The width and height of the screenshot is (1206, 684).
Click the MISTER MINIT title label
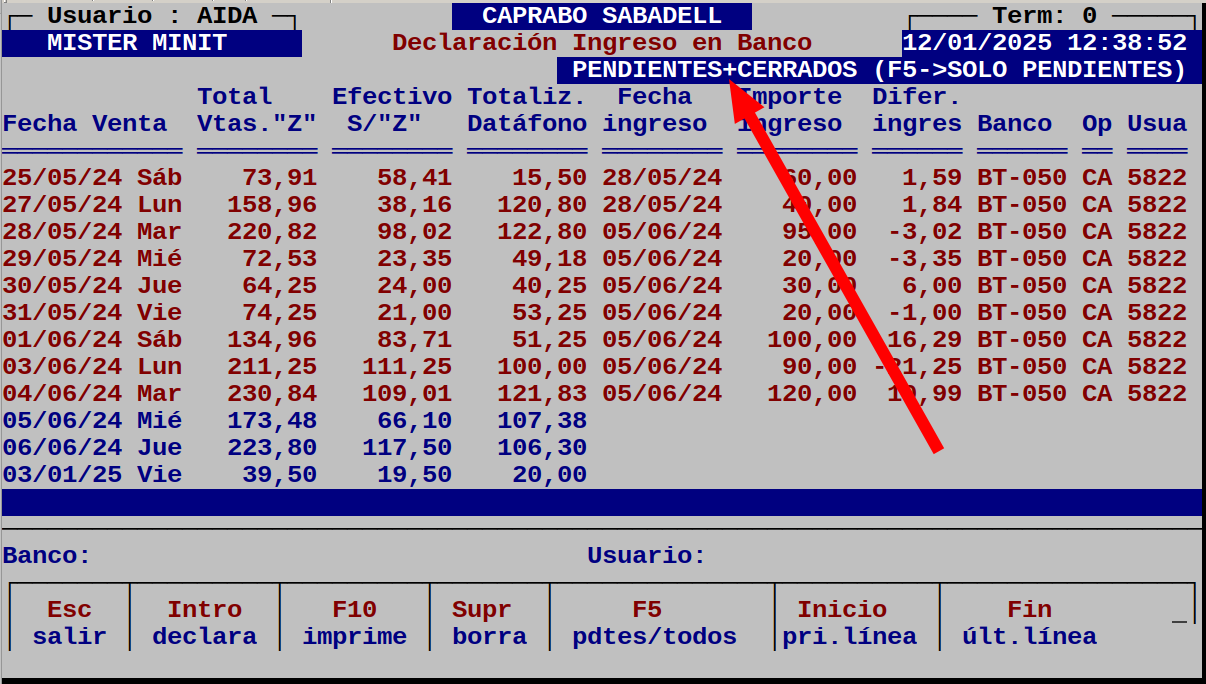pyautogui.click(x=137, y=43)
